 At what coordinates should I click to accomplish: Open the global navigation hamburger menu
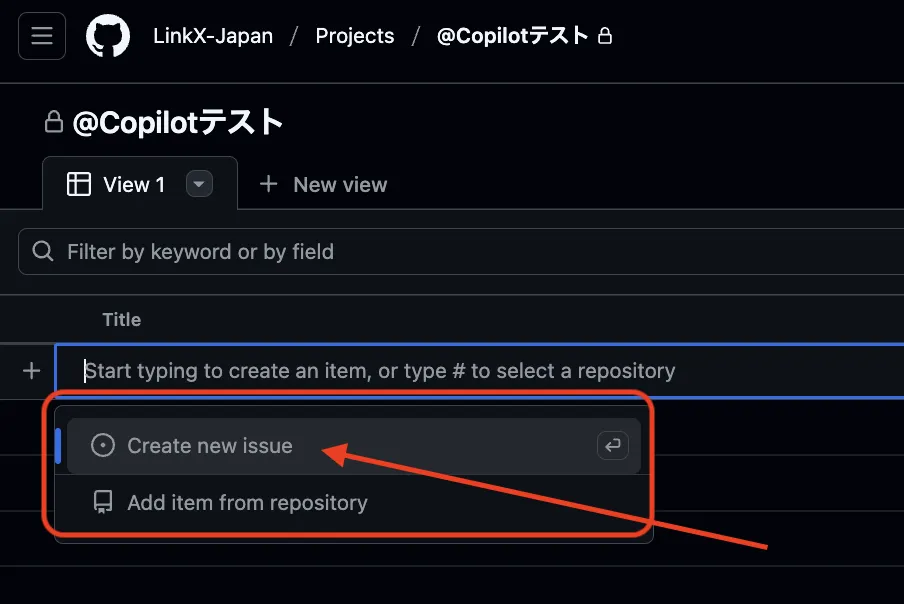click(41, 35)
